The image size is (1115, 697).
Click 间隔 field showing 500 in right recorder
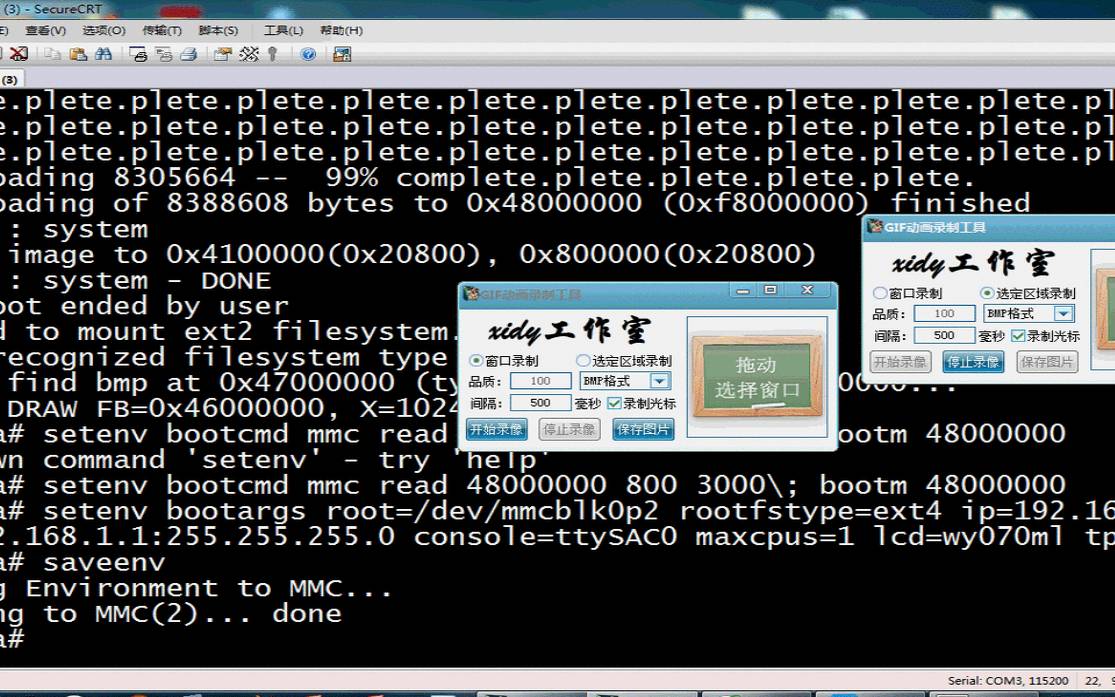[944, 336]
